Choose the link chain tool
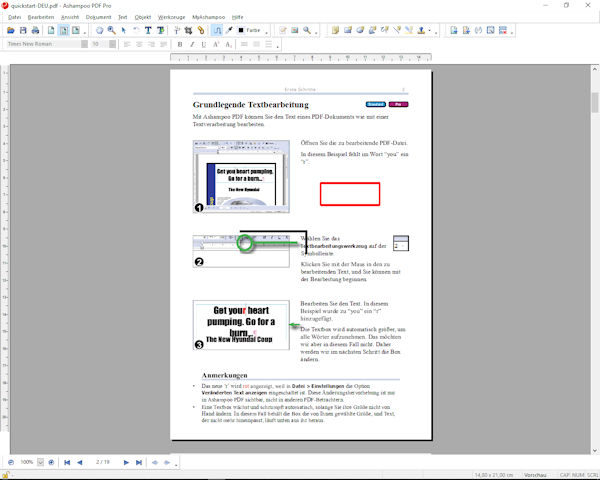This screenshot has width=600, height=480. [201, 30]
